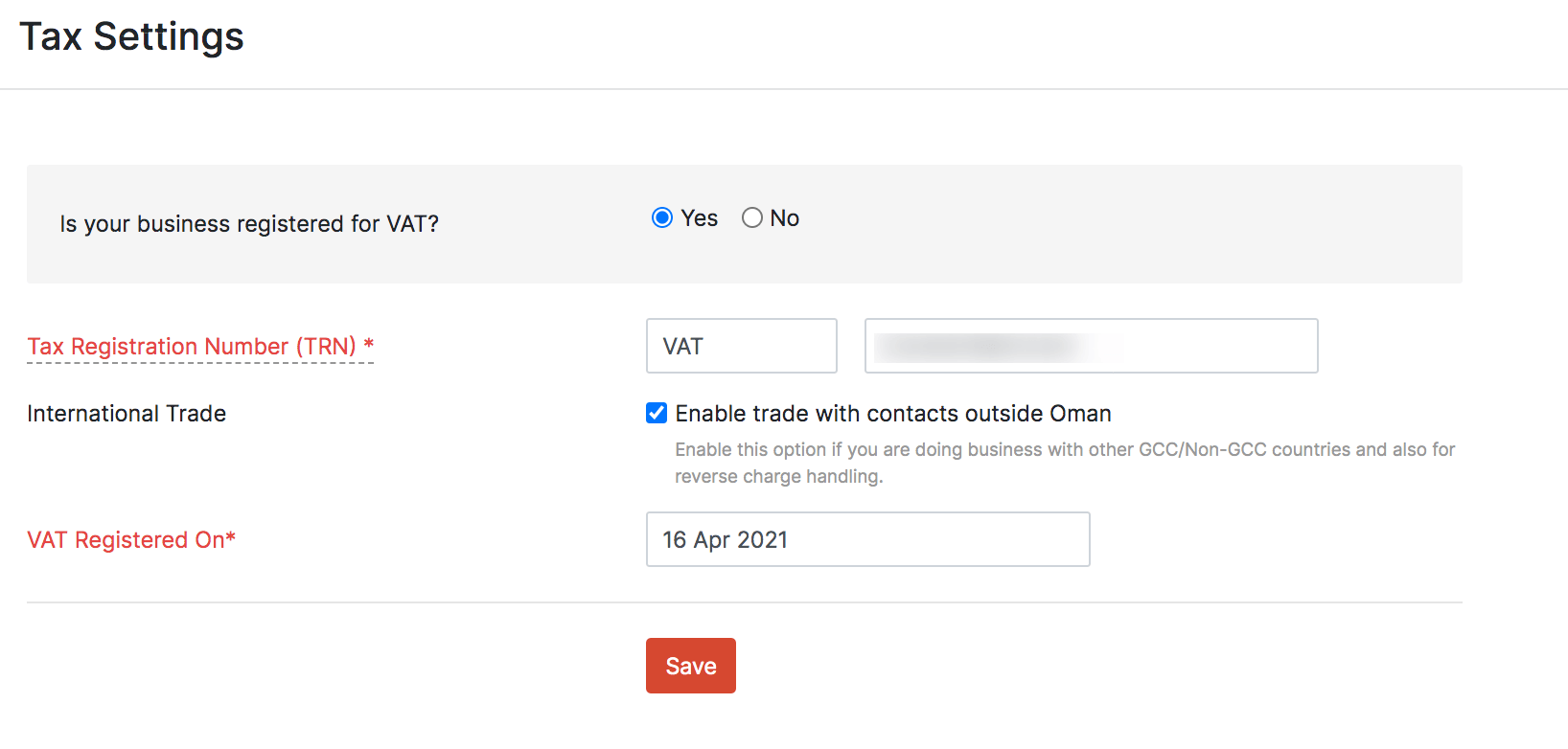
Task: Click the '16 Apr 2021' date value
Action: [726, 540]
